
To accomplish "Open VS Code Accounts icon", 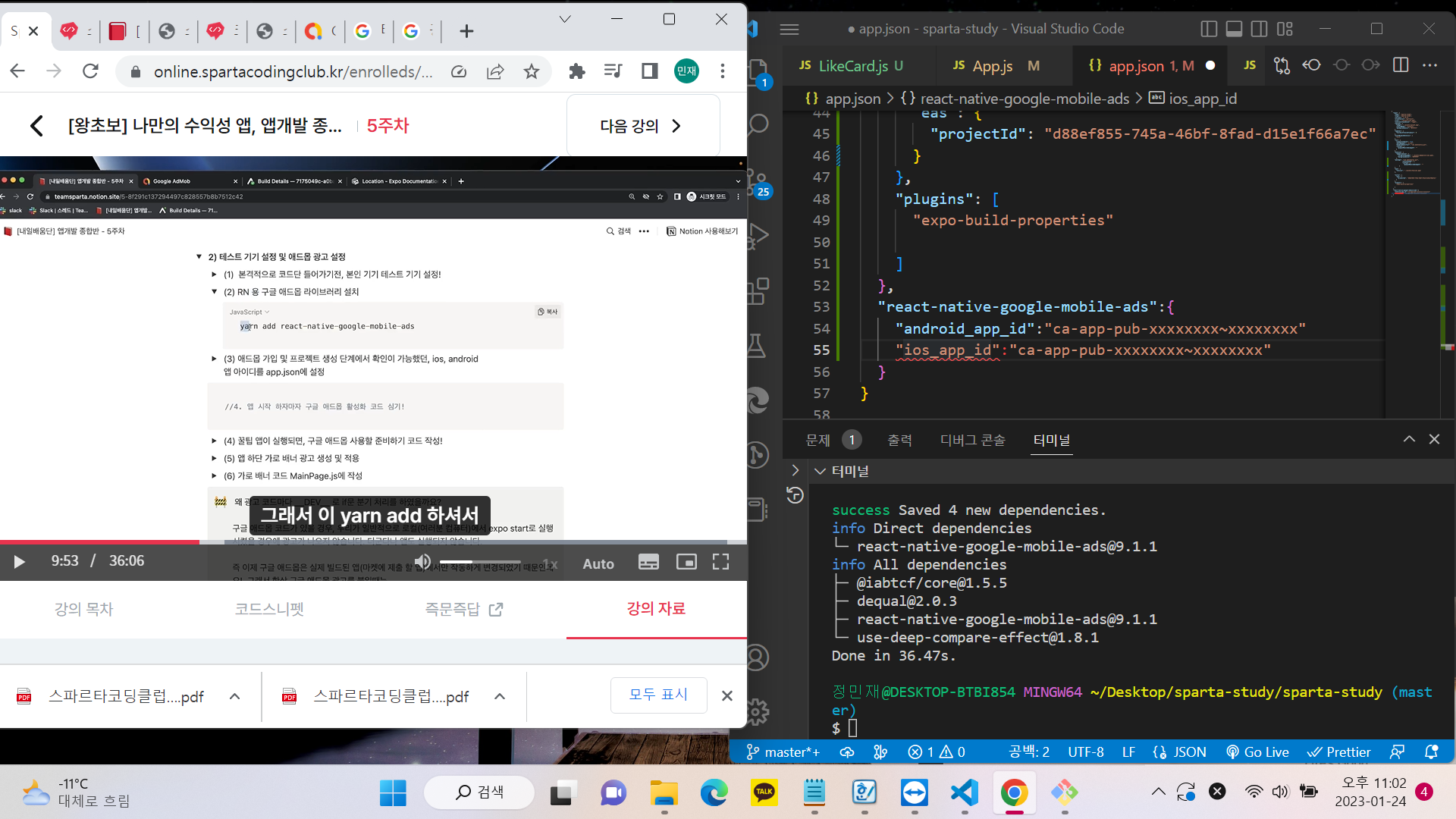I will click(x=758, y=657).
